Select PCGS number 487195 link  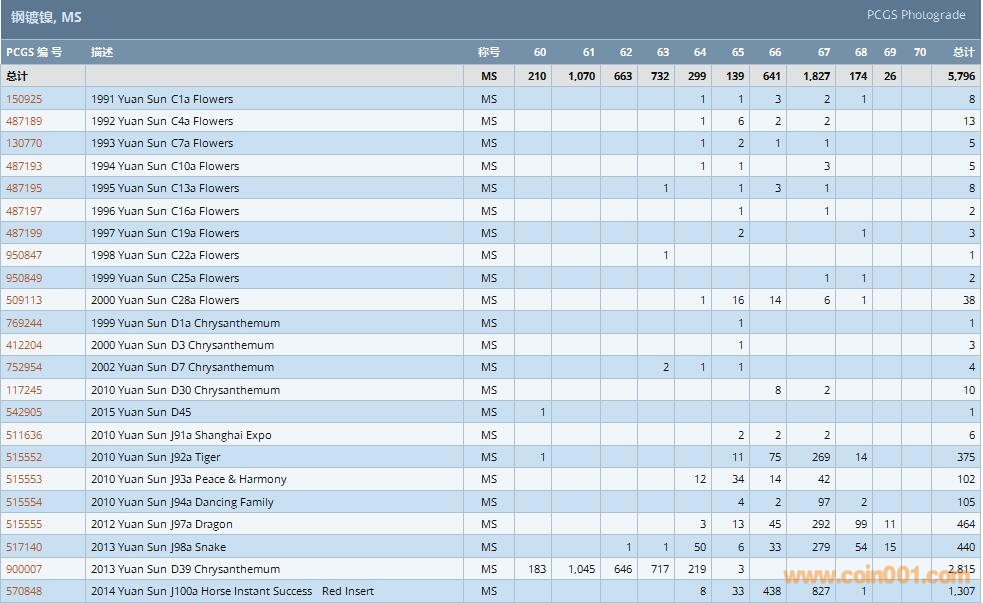[x=24, y=188]
